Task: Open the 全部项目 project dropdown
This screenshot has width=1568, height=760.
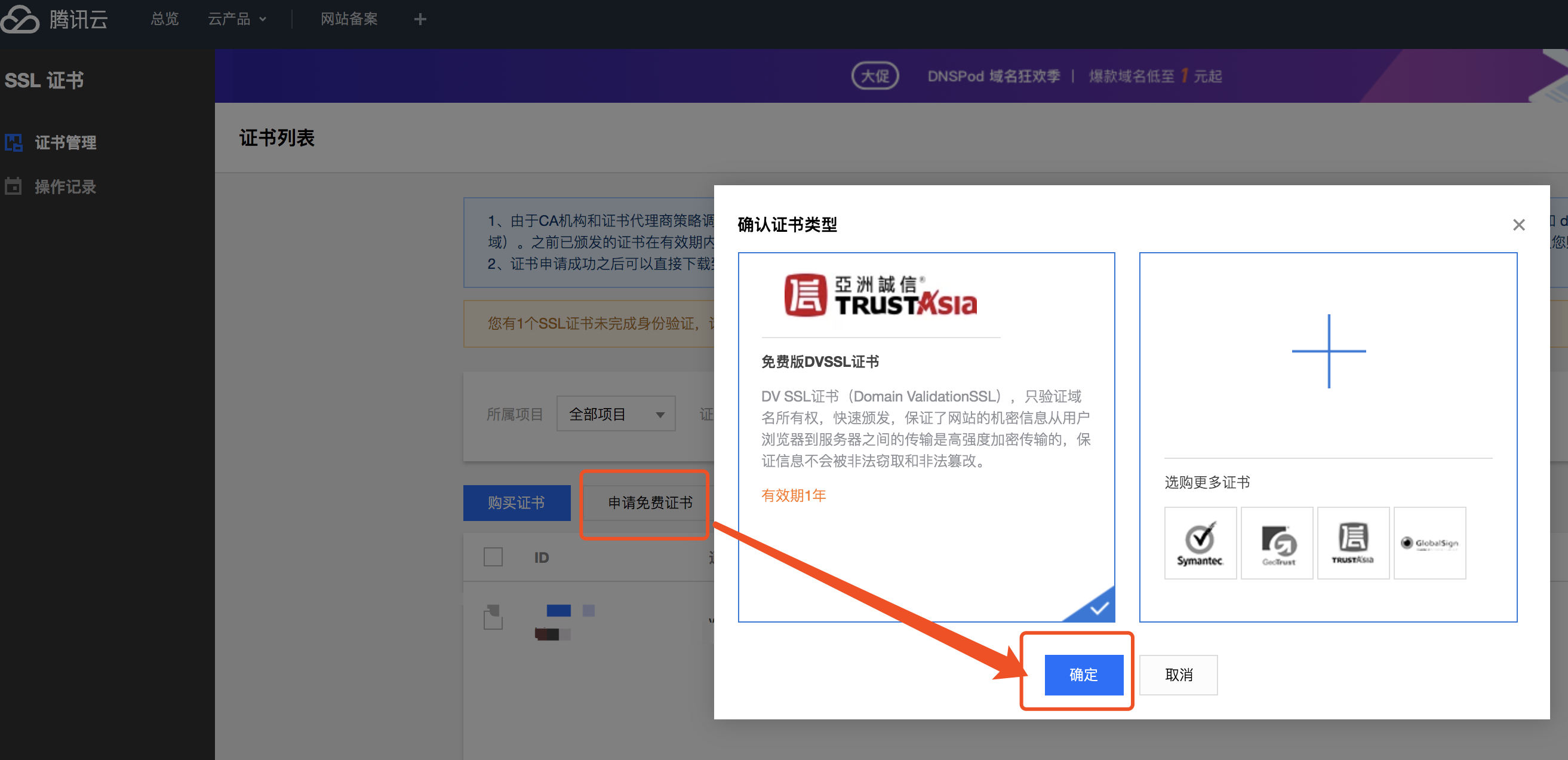Action: [616, 414]
